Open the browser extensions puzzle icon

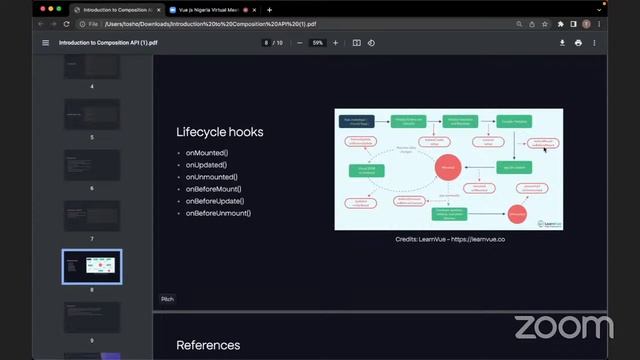point(560,24)
